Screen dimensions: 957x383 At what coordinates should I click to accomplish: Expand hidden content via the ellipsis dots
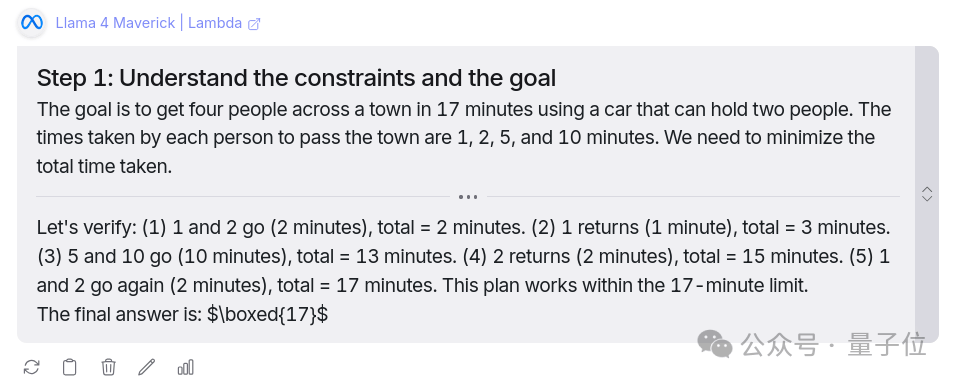point(468,197)
